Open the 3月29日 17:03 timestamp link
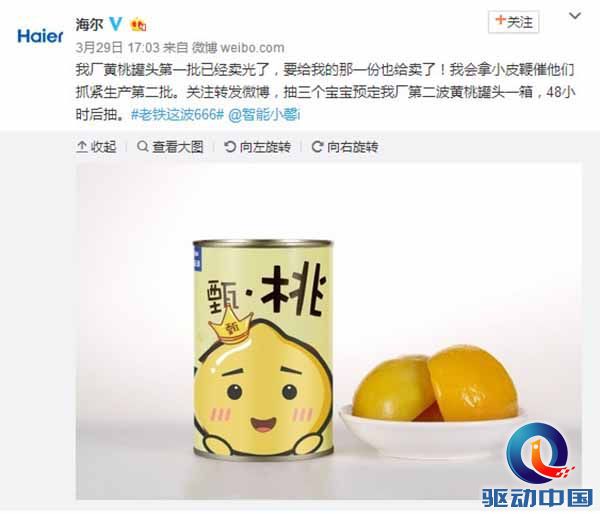 (117, 47)
